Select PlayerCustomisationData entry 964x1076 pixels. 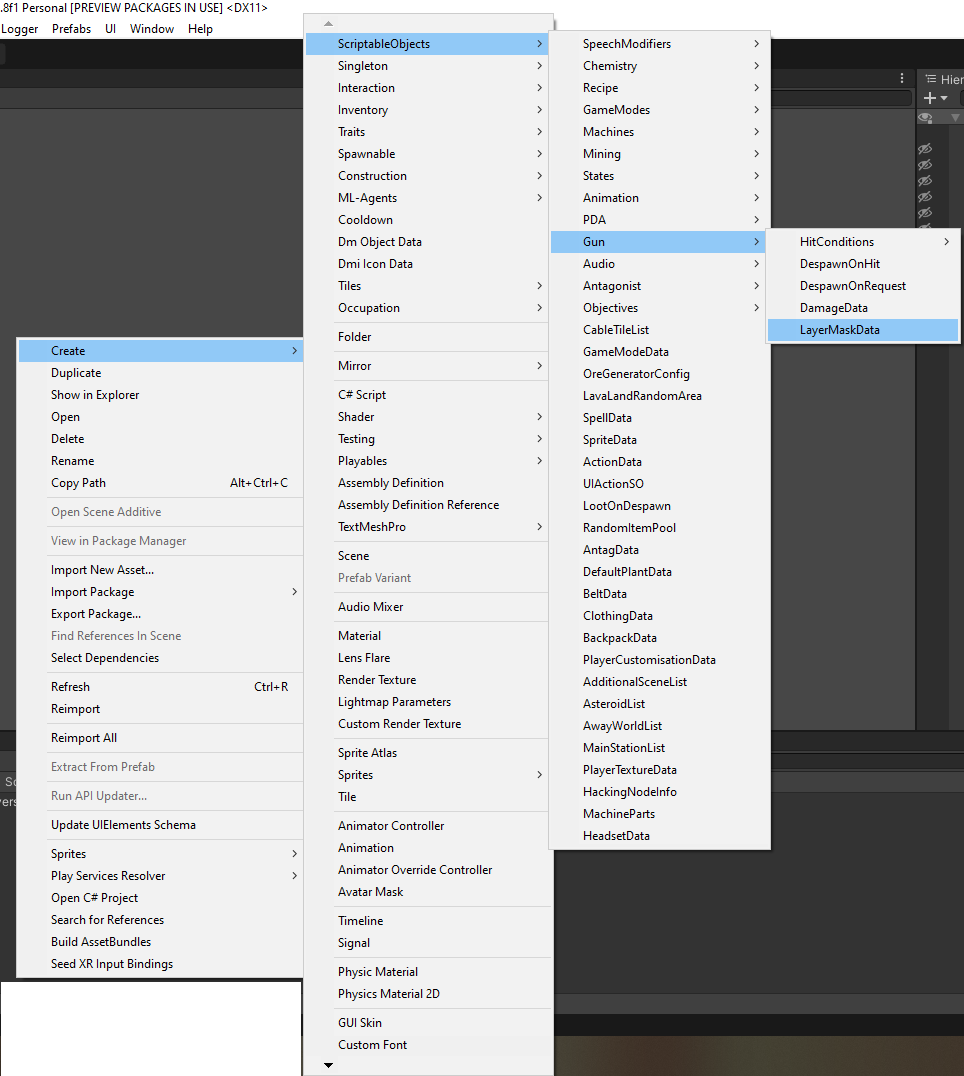pos(659,660)
